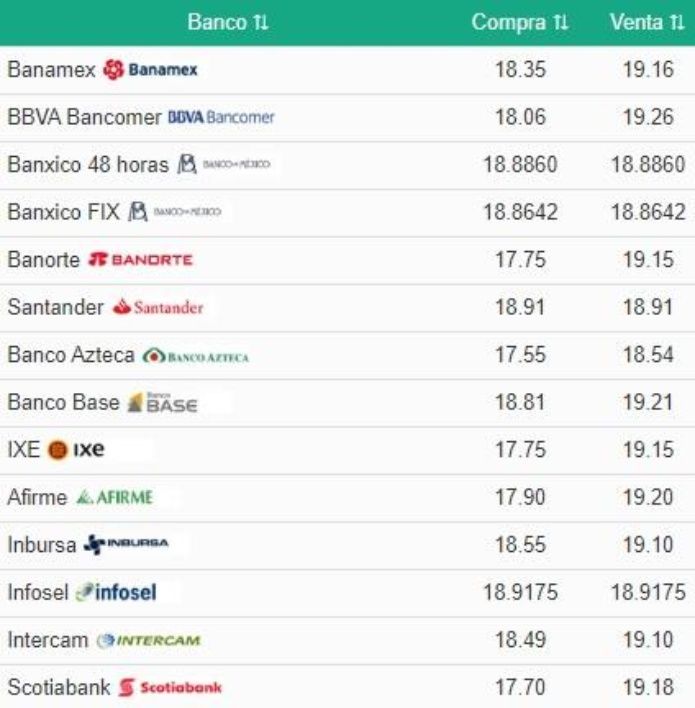Sort table by Banco column
This screenshot has height=708, width=695.
(228, 22)
